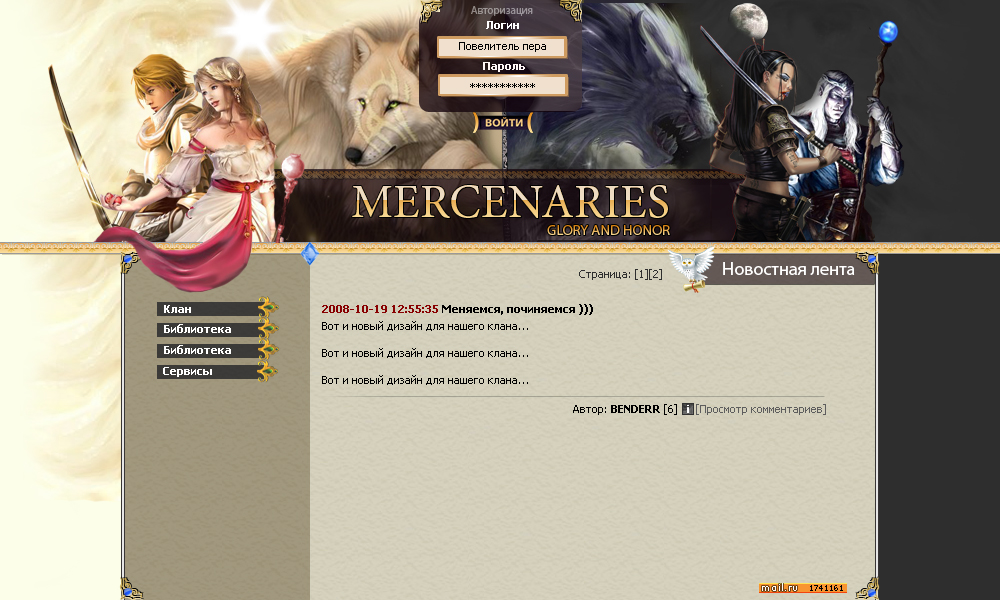Go to page [2] of the news

pyautogui.click(x=656, y=274)
